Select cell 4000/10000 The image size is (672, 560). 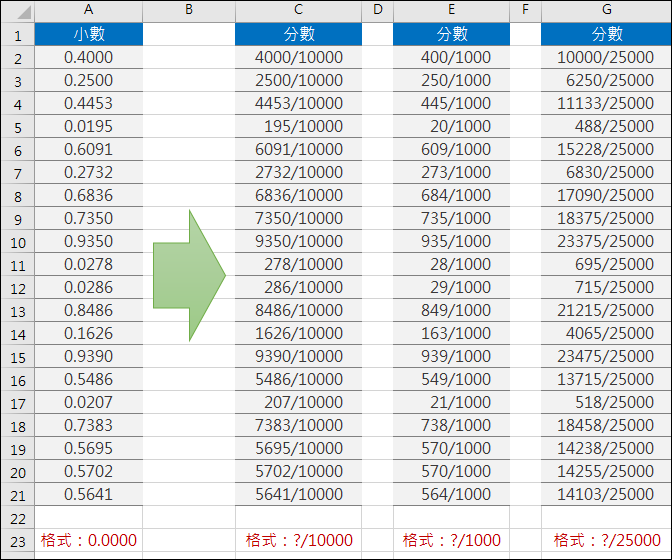click(x=298, y=57)
